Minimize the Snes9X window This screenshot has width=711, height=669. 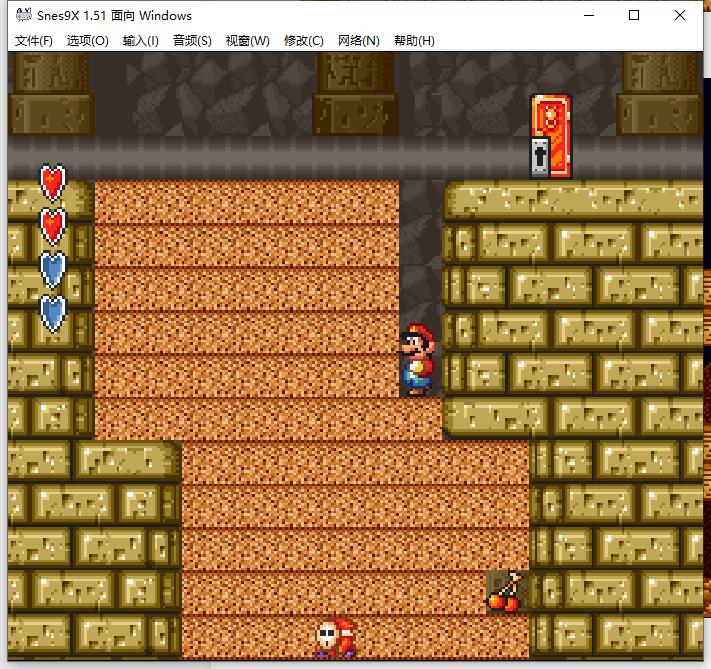coord(589,15)
